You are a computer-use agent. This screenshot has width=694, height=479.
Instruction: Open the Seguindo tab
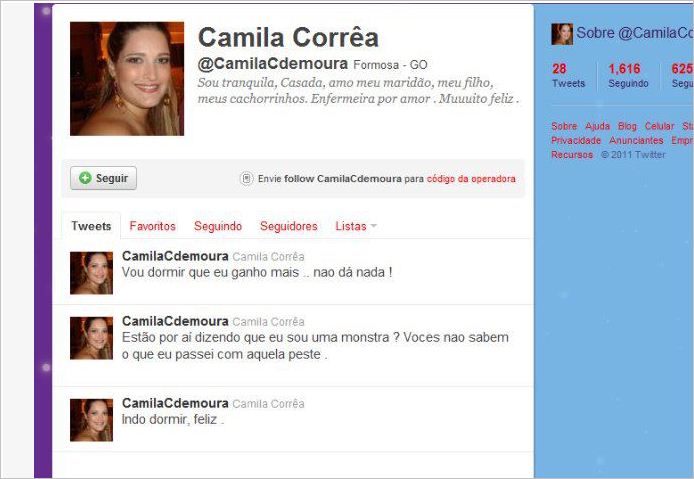tap(218, 226)
